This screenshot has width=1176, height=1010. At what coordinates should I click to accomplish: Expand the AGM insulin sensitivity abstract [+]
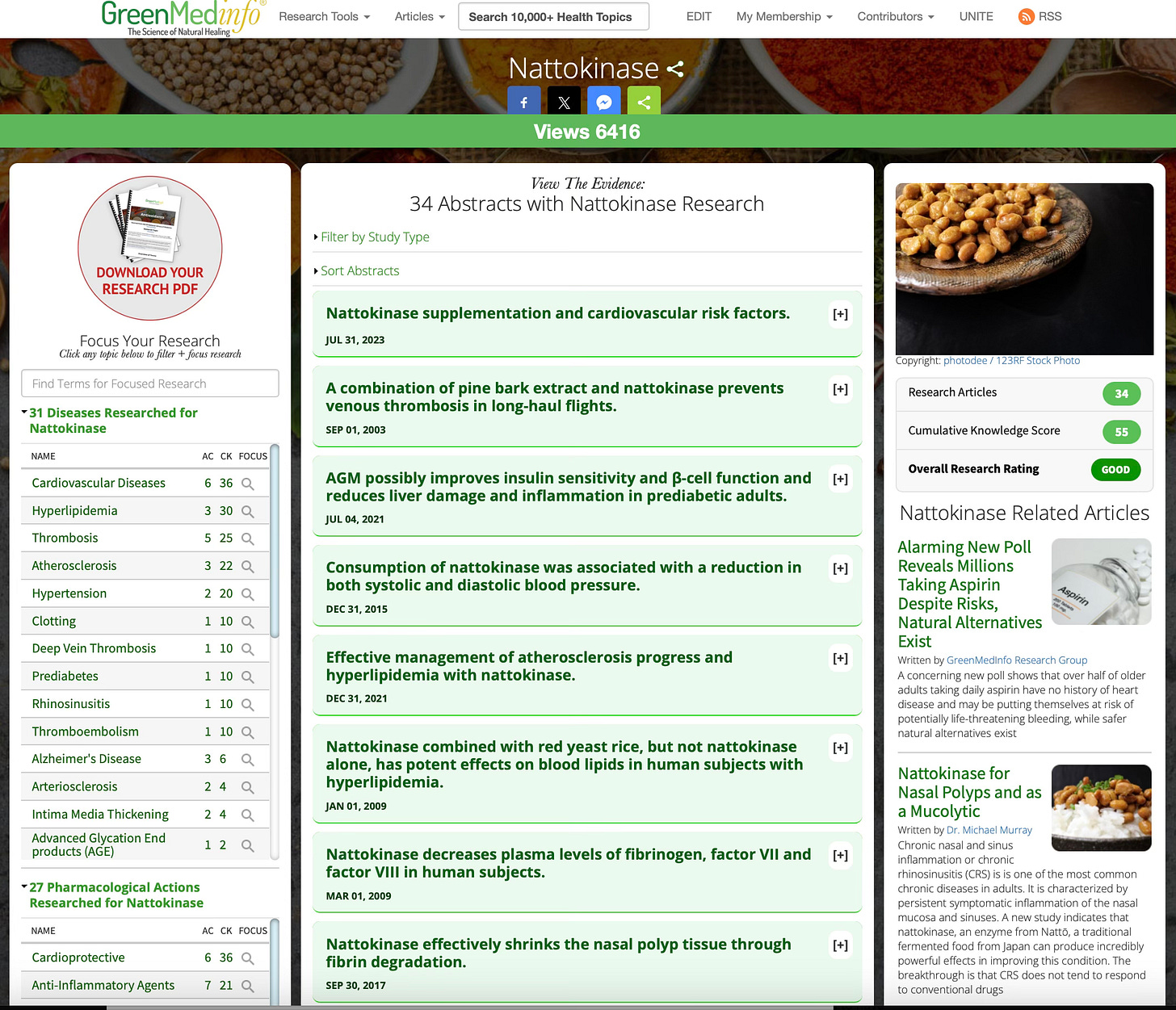840,479
